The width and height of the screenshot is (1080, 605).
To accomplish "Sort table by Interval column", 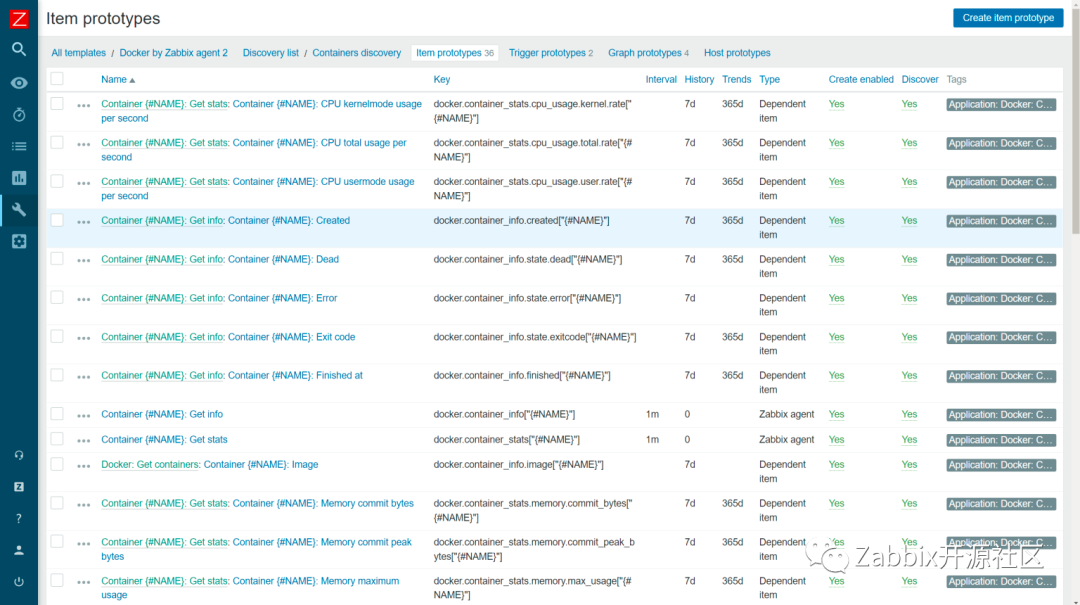I will [x=661, y=79].
